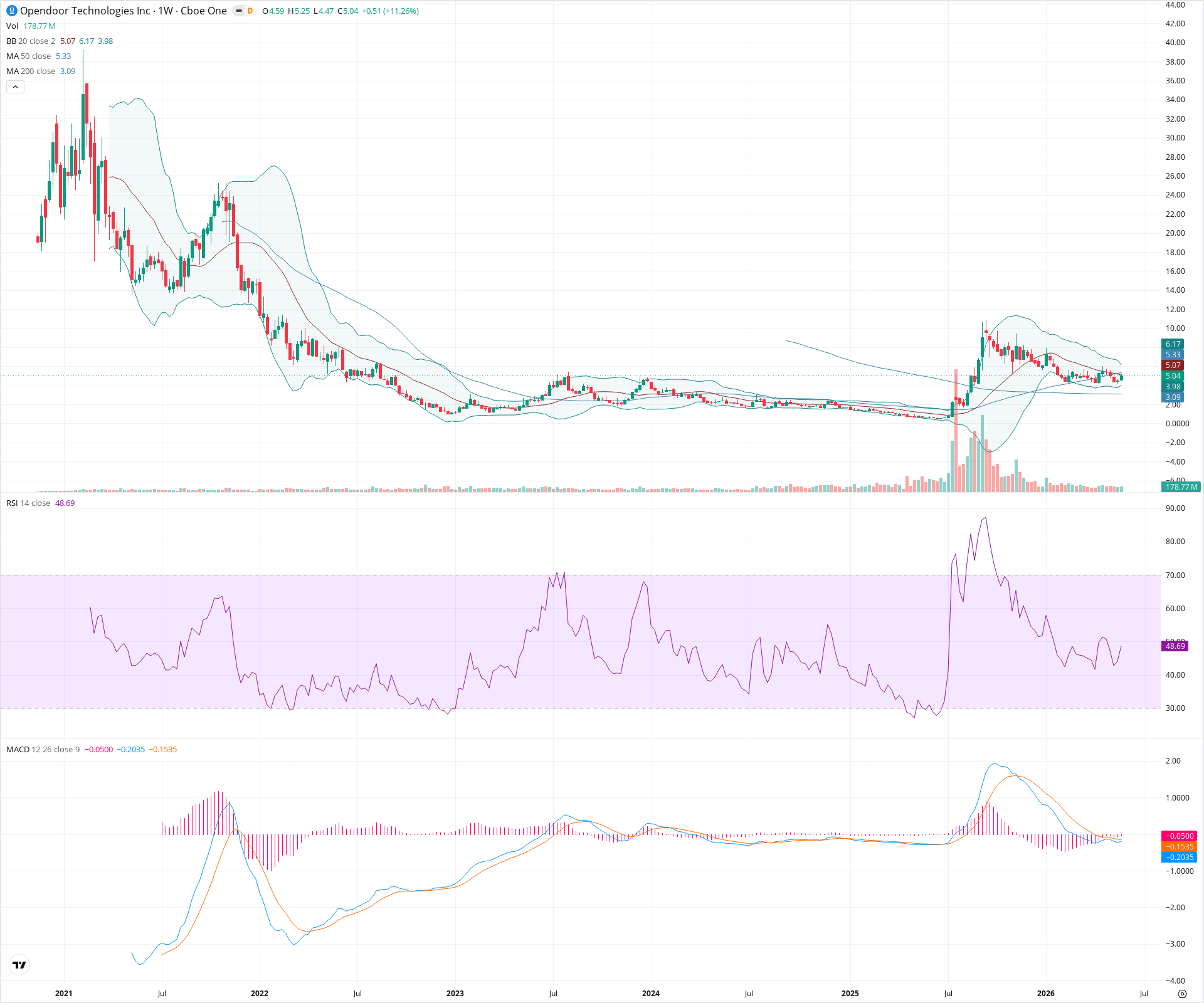The height and width of the screenshot is (1003, 1204).
Task: Click the open price value O4.59
Action: click(x=273, y=11)
